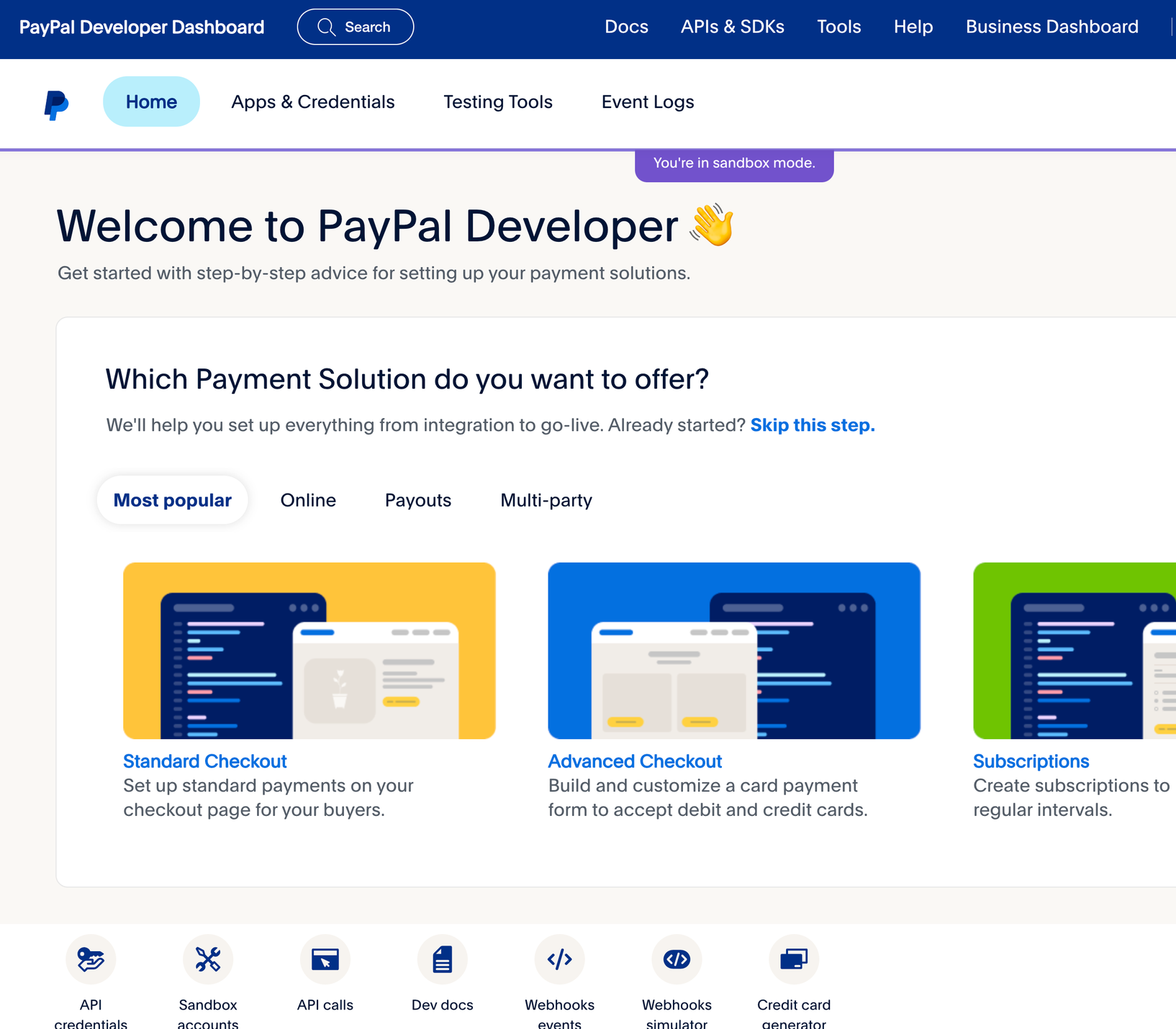Viewport: 1176px width, 1029px height.
Task: Open the Credit card generator icon
Action: point(794,959)
